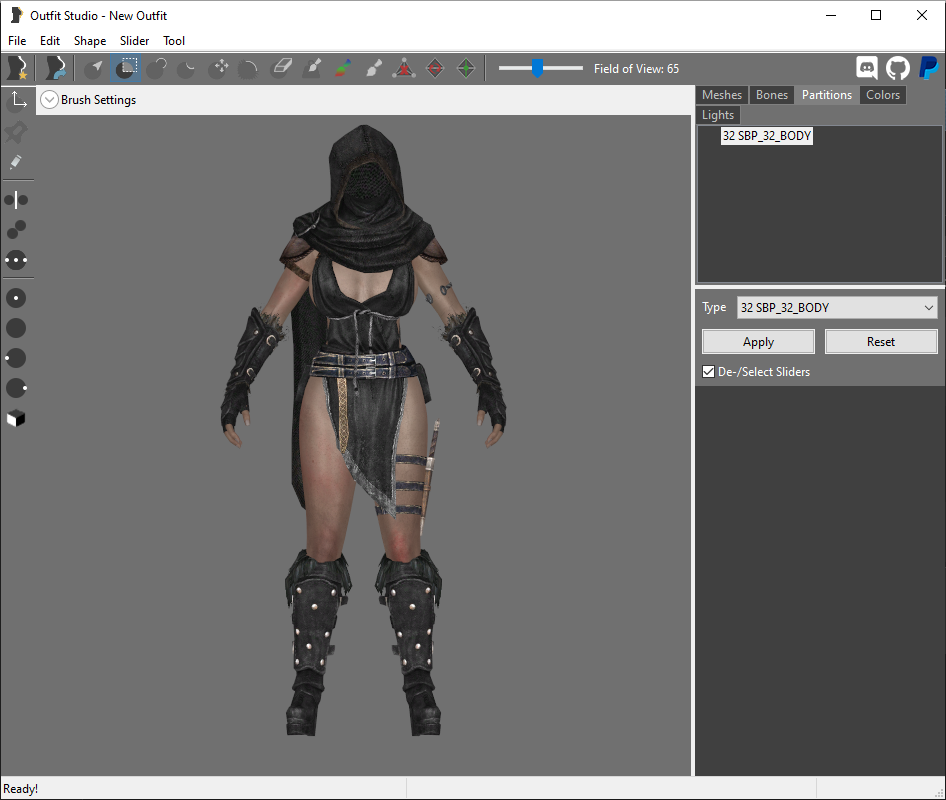The image size is (946, 800).
Task: Open the File menu
Action: pos(17,40)
